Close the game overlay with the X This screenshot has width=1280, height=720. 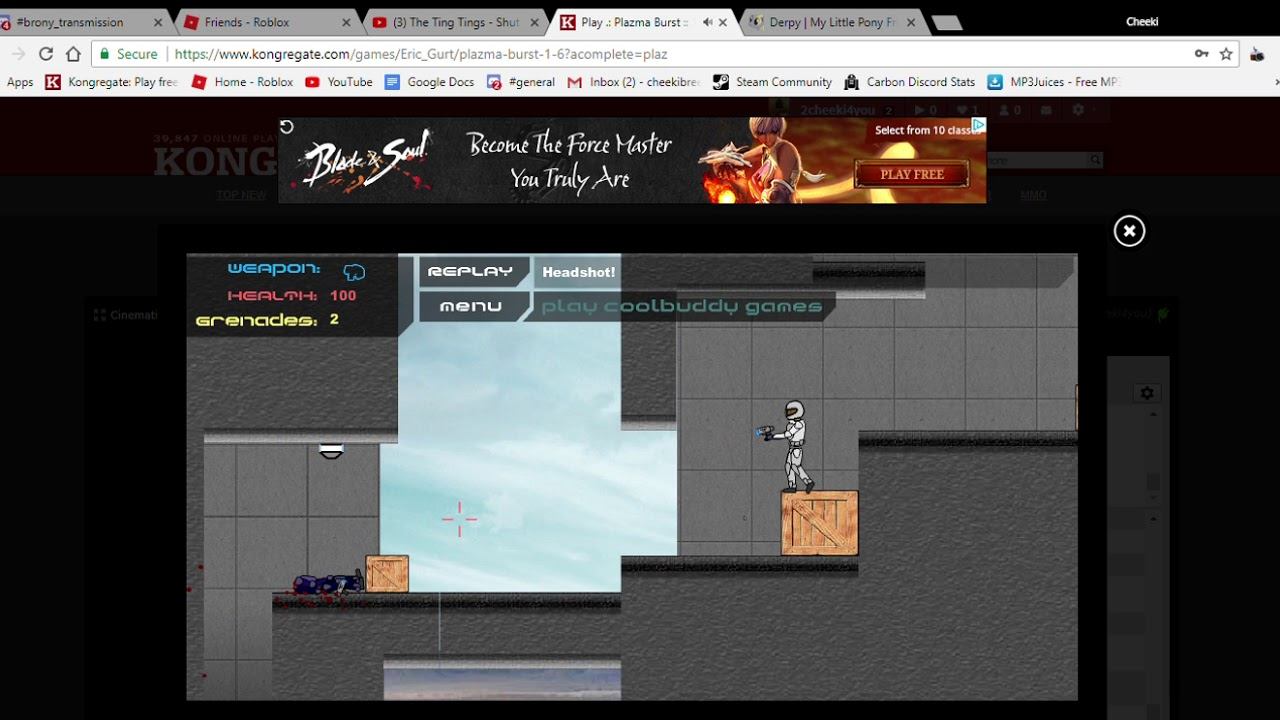tap(1129, 231)
